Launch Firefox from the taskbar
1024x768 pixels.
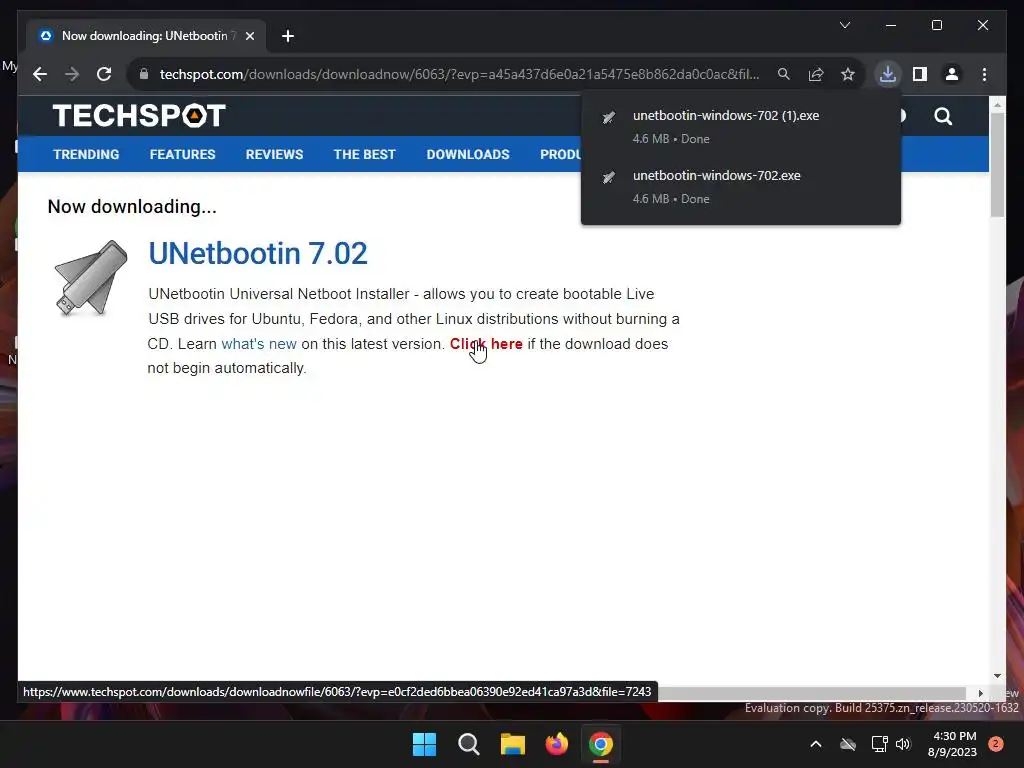556,744
